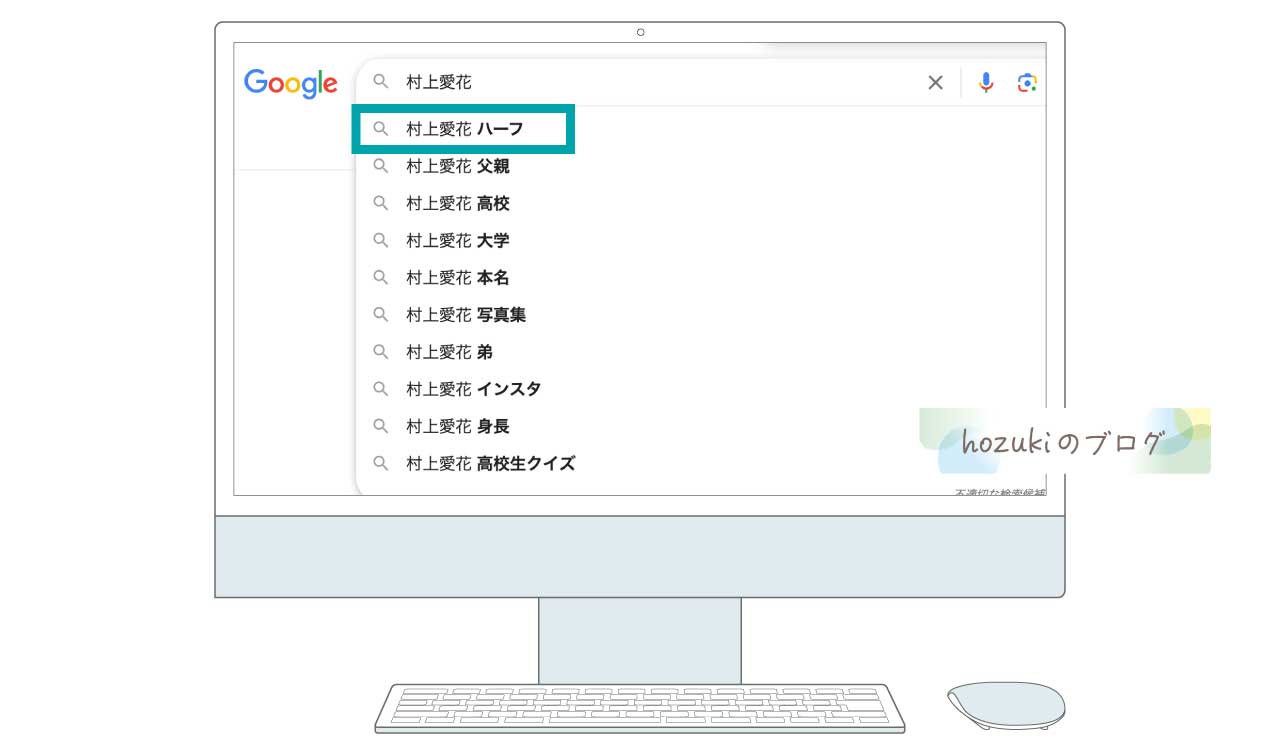Select suggestion 村上愛花 インスタ
The width and height of the screenshot is (1280, 750).
[700, 389]
